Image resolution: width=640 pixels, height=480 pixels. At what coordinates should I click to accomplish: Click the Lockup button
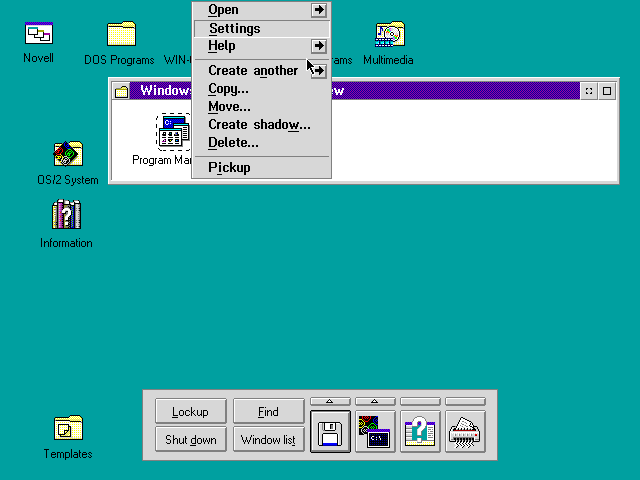pos(191,411)
